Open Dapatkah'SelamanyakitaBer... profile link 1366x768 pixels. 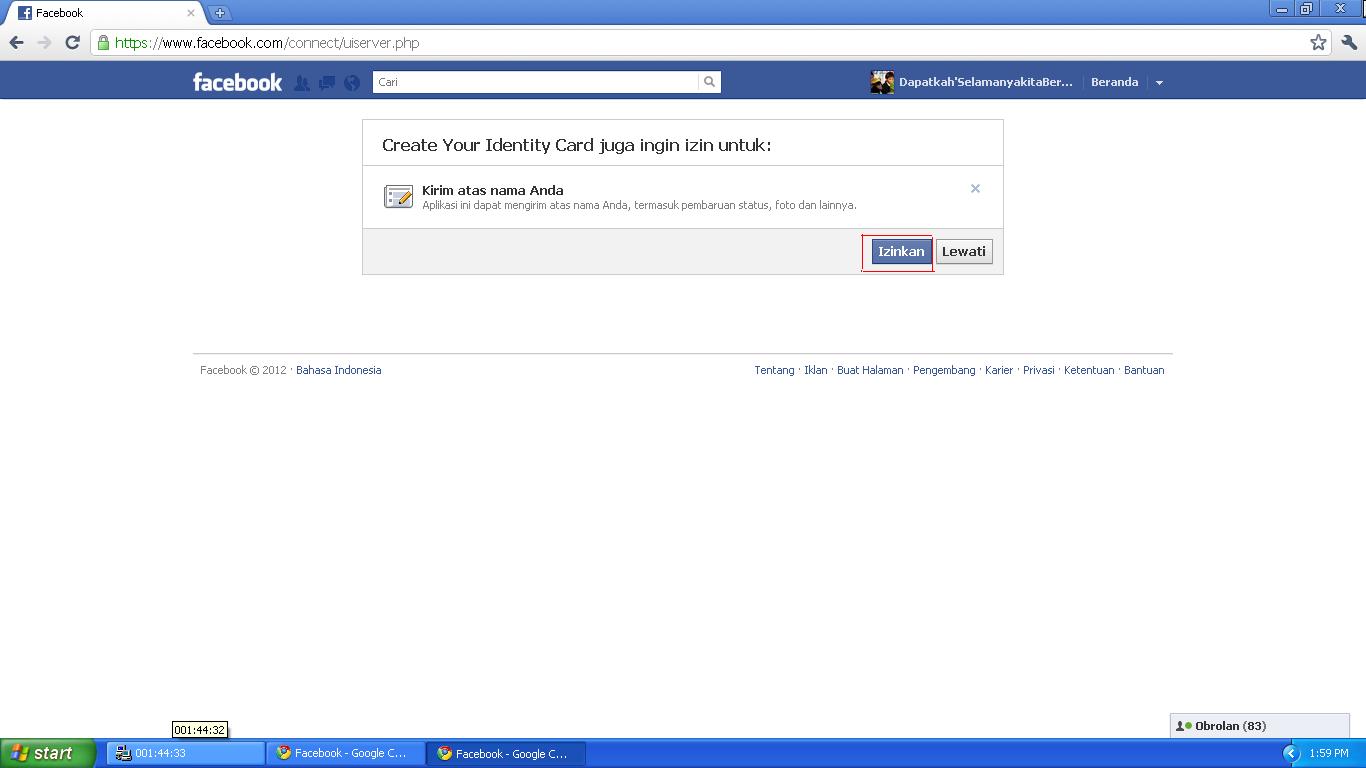pos(985,82)
